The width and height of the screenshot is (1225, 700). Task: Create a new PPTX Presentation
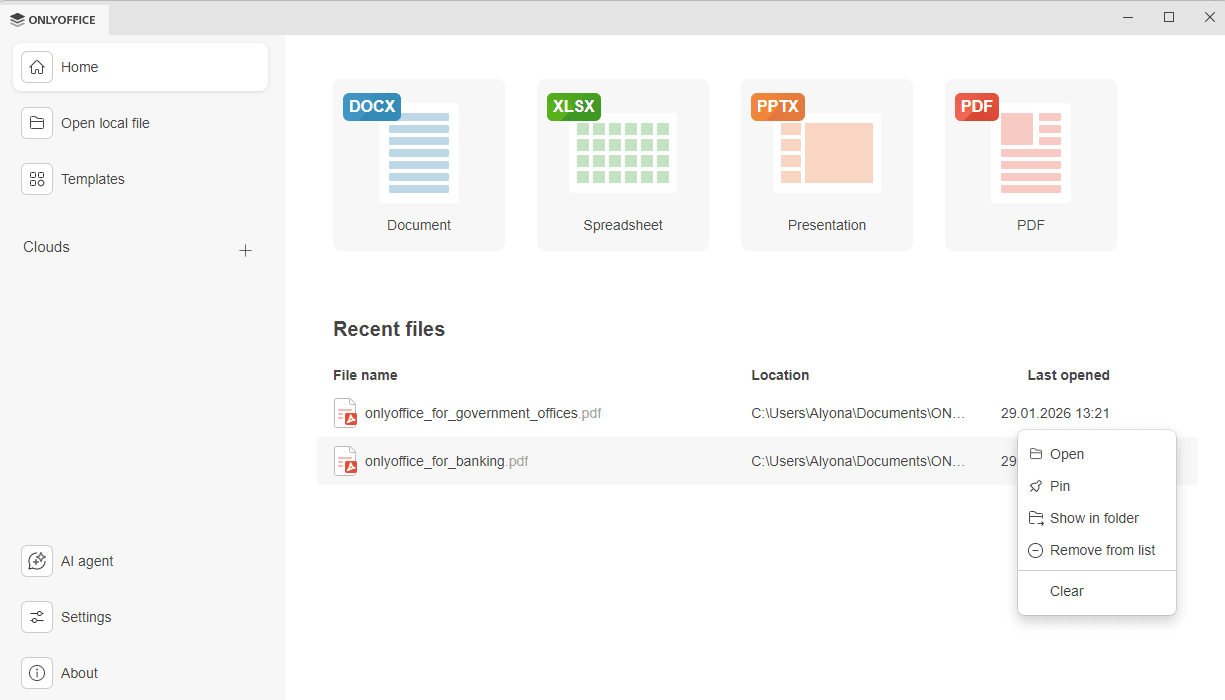pos(827,165)
